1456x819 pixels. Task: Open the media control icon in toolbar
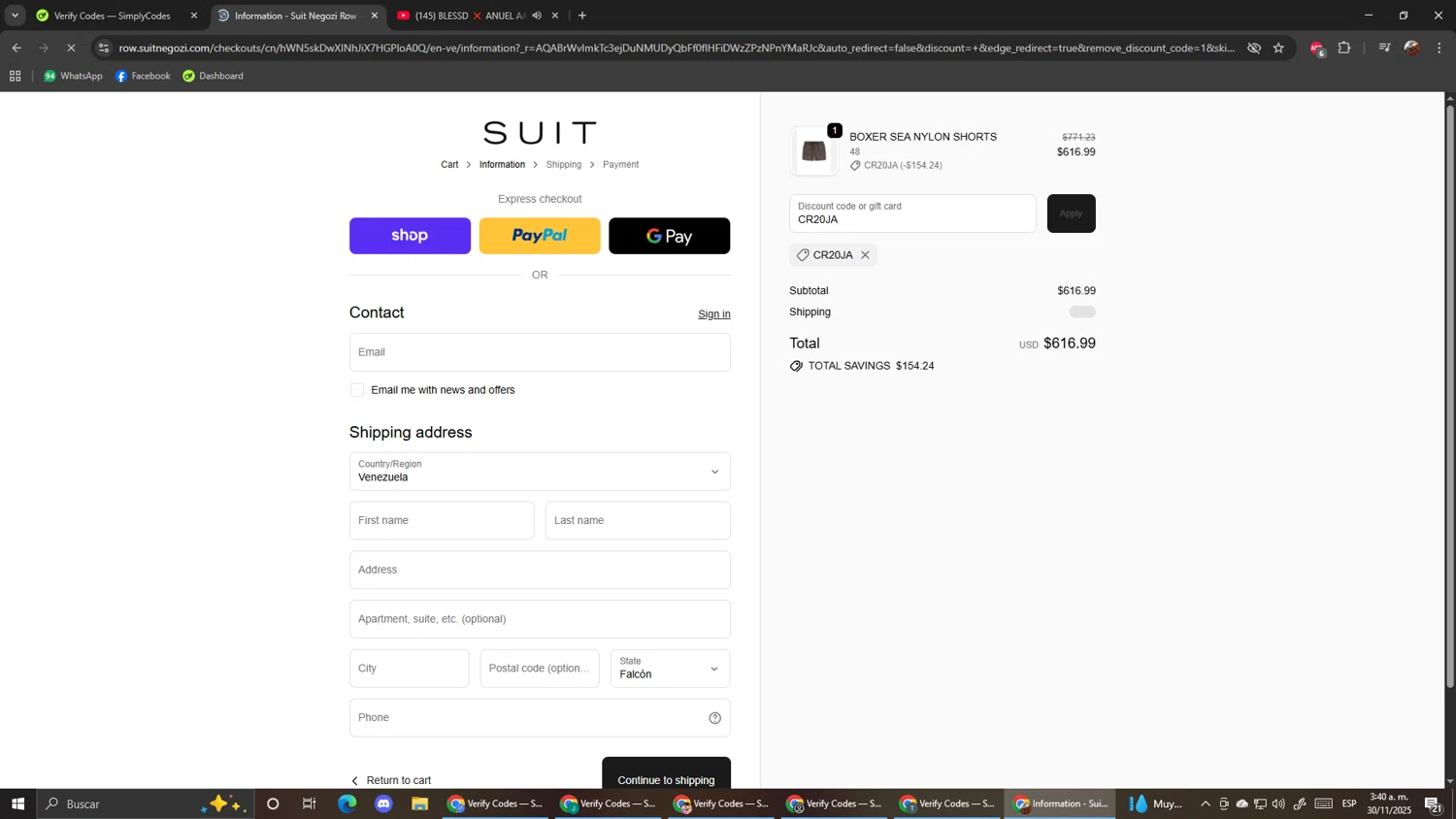point(1384,48)
